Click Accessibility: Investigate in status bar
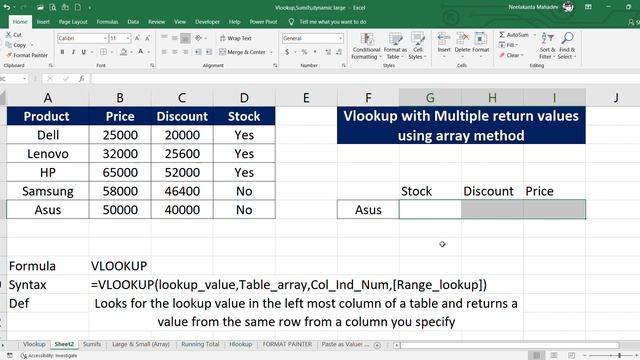Screen dimensions: 640x360 point(49,356)
